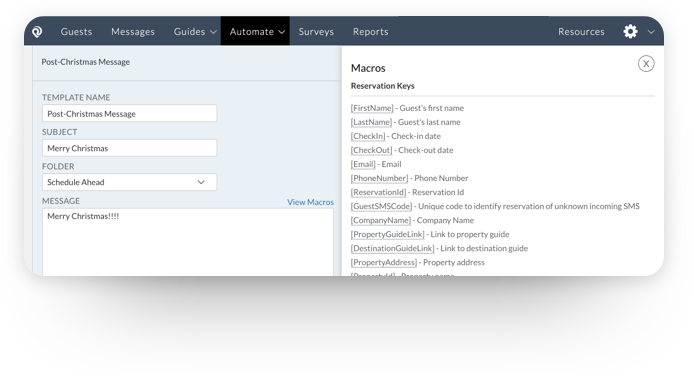The image size is (694, 376).
Task: Insert the [PropertyAddress] macro
Action: tap(384, 262)
